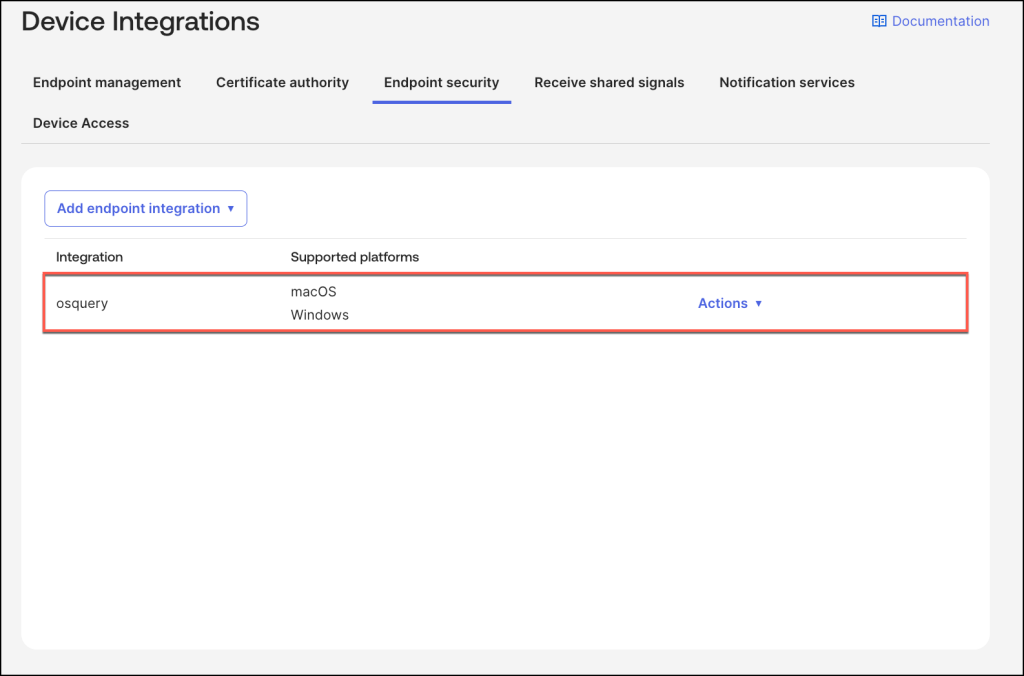Open the Certificate authority tab
The image size is (1024, 676).
tap(282, 83)
